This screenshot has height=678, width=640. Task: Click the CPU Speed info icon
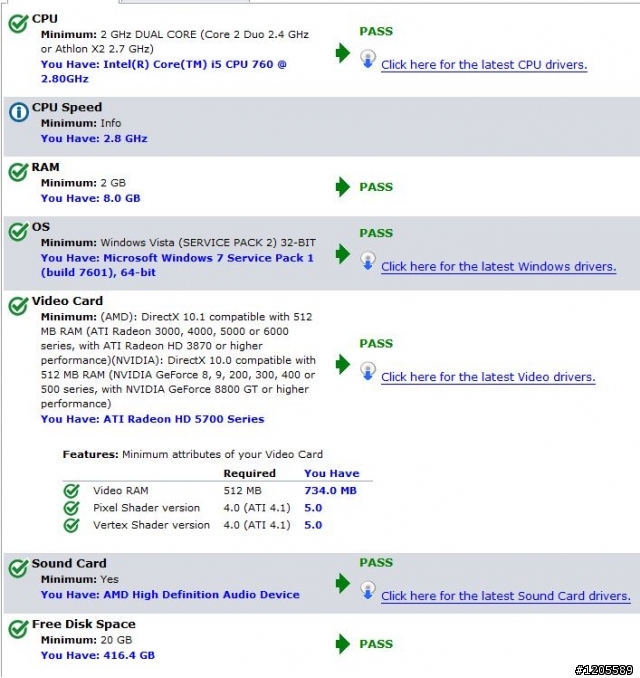(x=19, y=112)
